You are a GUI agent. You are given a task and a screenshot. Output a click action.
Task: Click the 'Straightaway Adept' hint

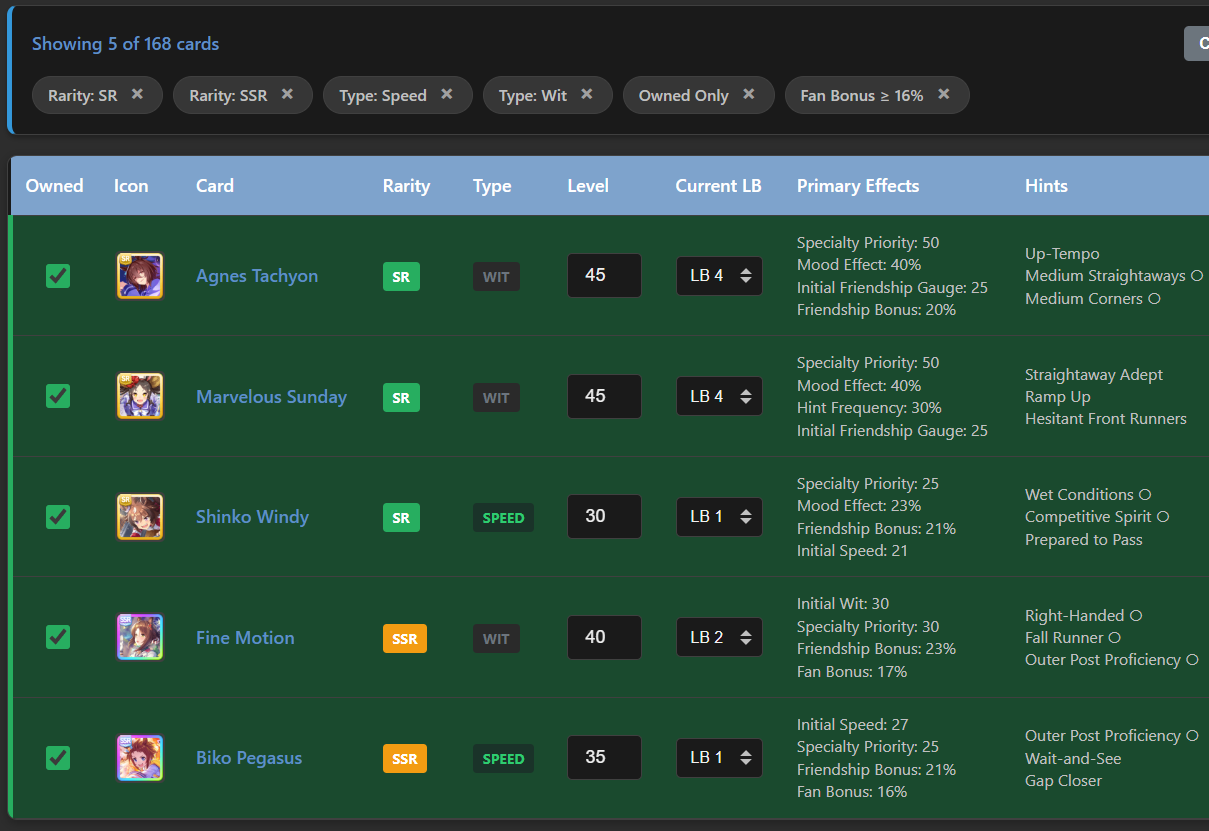[x=1094, y=374]
